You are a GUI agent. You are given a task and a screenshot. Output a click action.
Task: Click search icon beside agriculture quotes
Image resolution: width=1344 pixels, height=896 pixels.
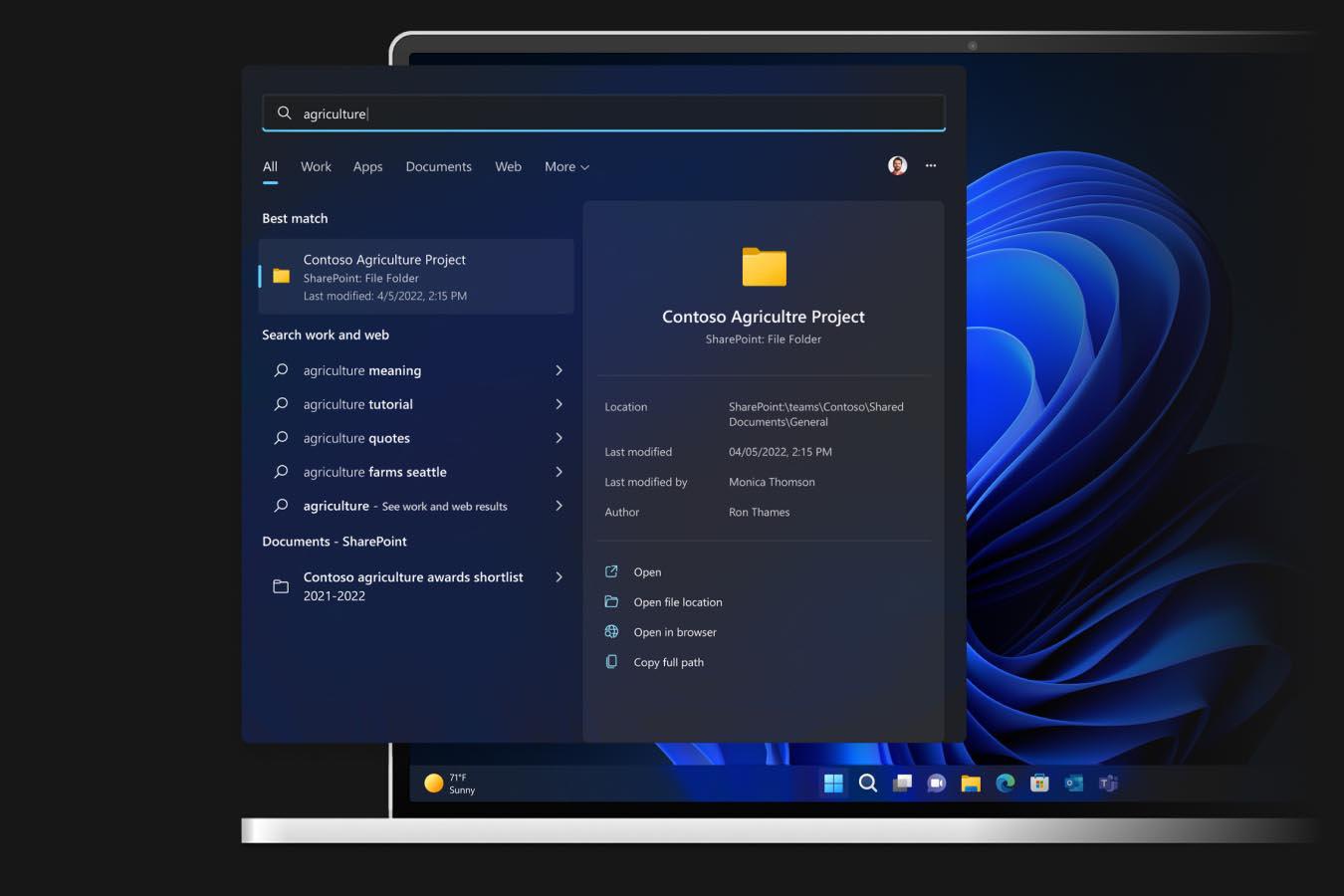[281, 438]
